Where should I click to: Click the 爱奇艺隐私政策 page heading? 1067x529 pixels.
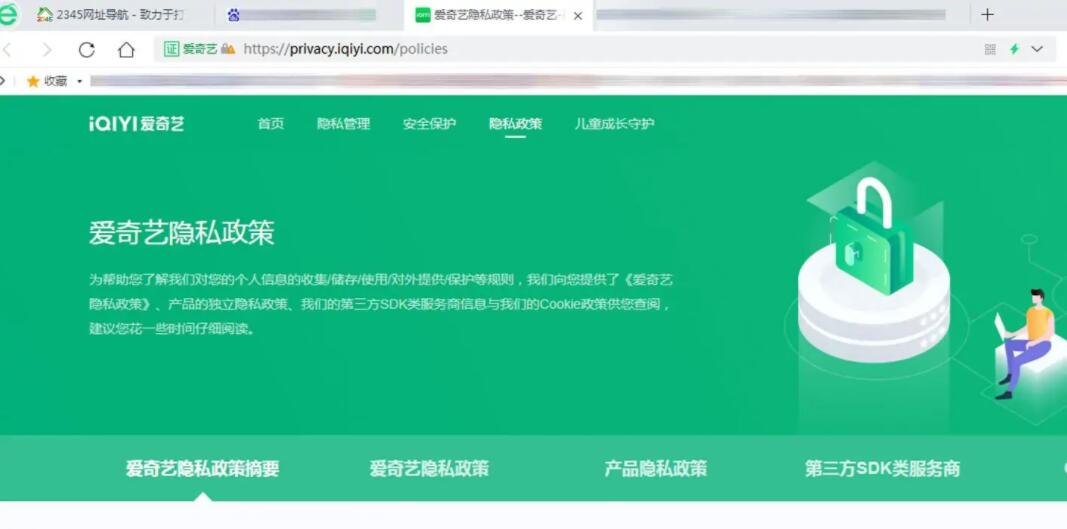pyautogui.click(x=182, y=233)
